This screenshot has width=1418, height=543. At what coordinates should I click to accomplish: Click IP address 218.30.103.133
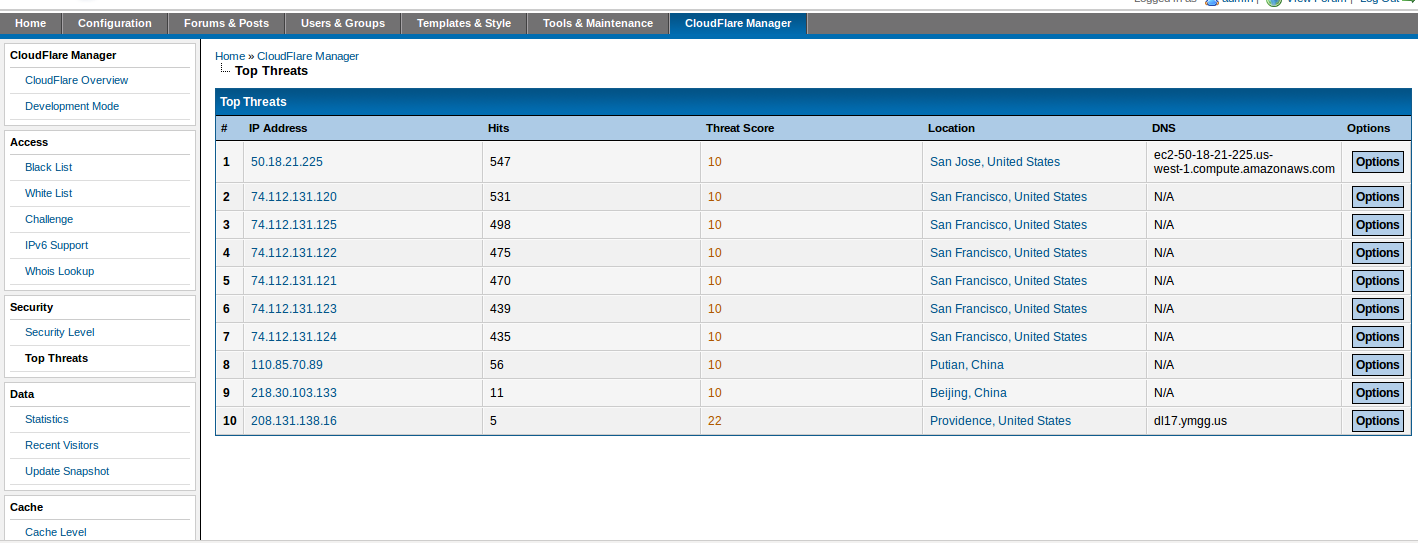click(294, 393)
